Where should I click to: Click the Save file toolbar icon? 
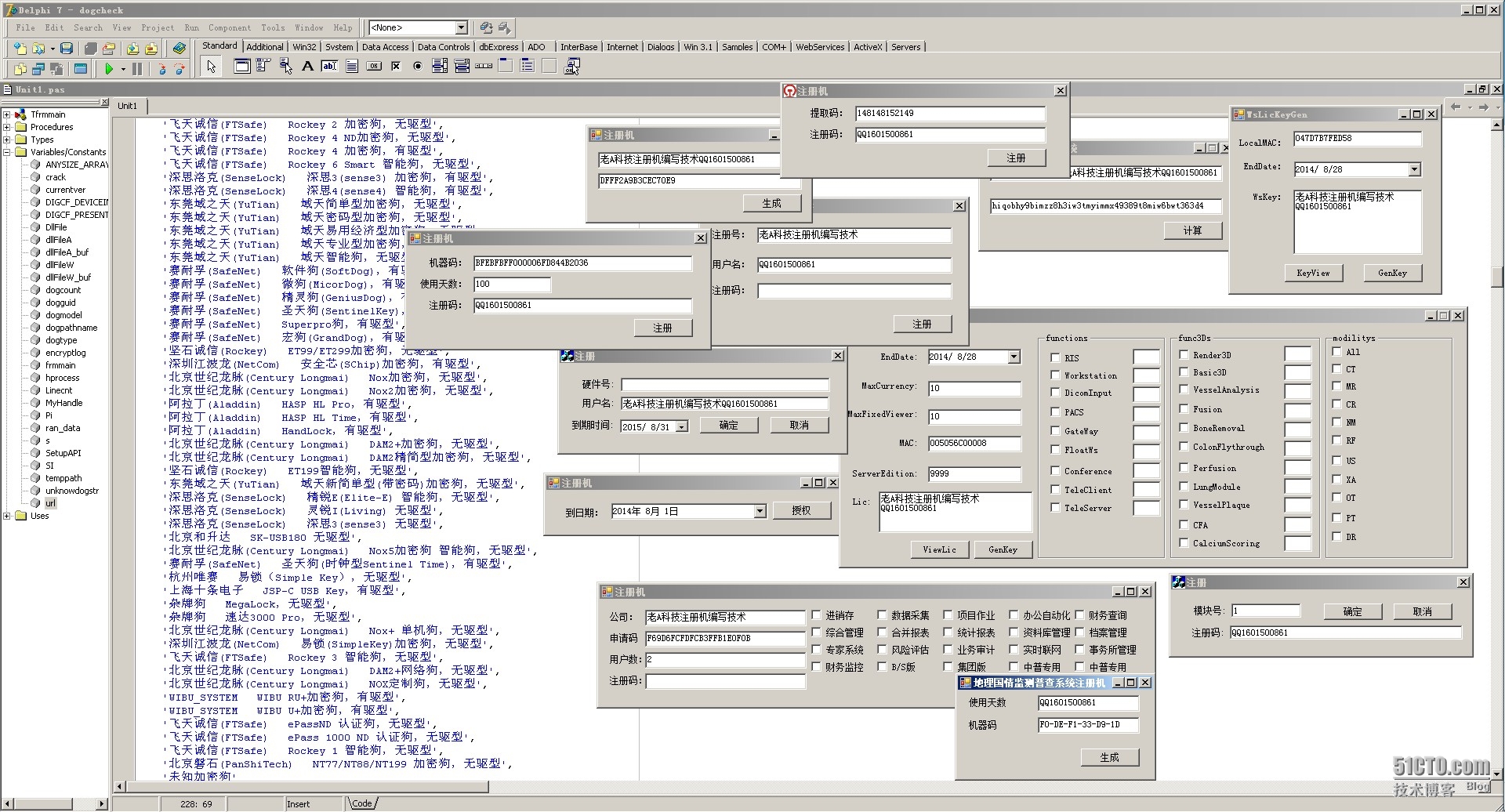[66, 49]
